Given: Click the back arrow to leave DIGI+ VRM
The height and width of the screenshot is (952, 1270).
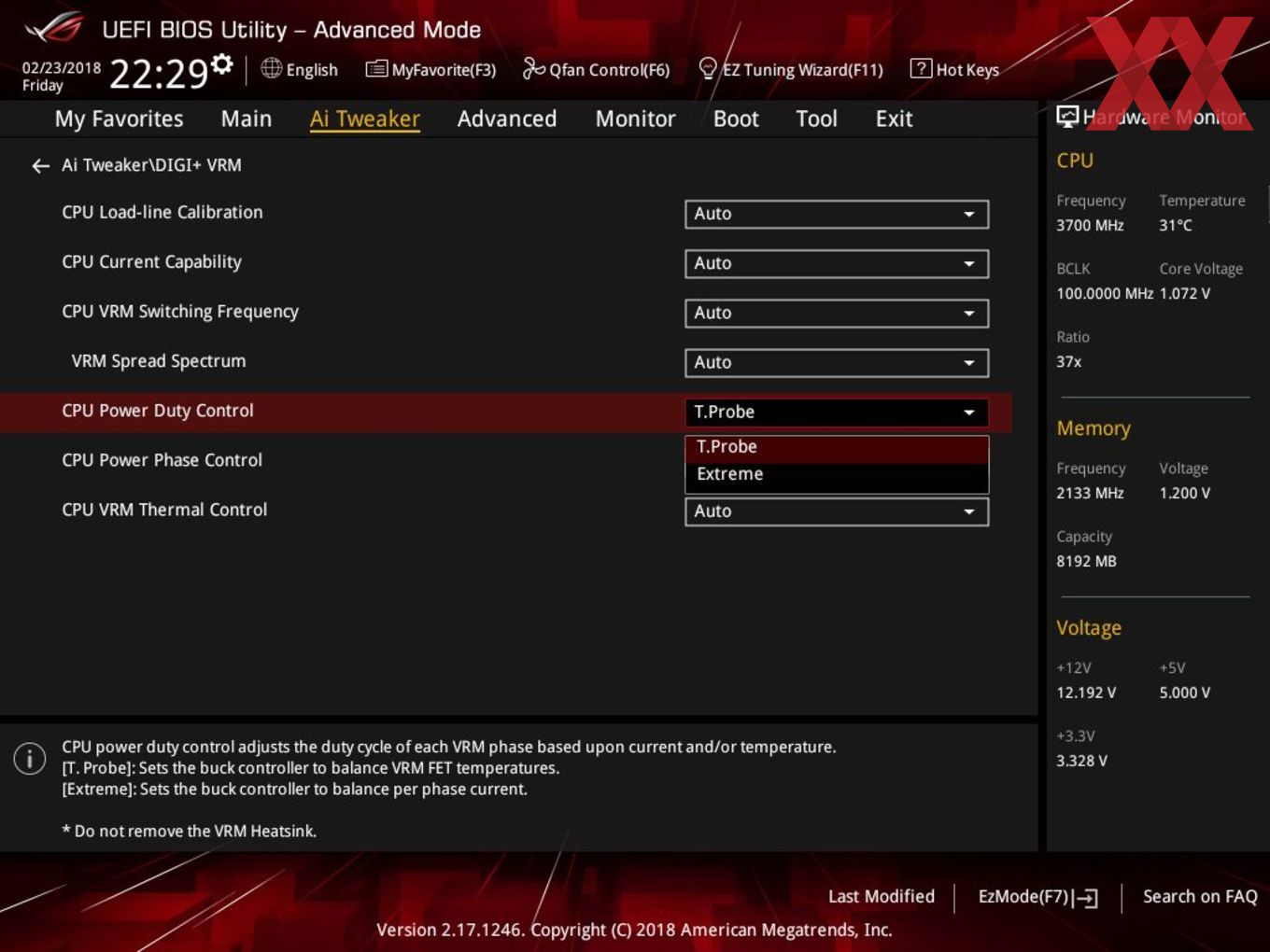Looking at the screenshot, I should click(x=40, y=166).
